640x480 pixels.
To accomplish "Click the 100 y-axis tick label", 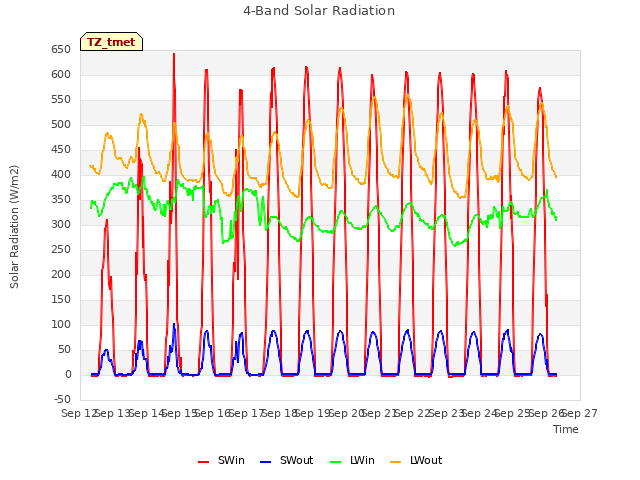I will [61, 324].
